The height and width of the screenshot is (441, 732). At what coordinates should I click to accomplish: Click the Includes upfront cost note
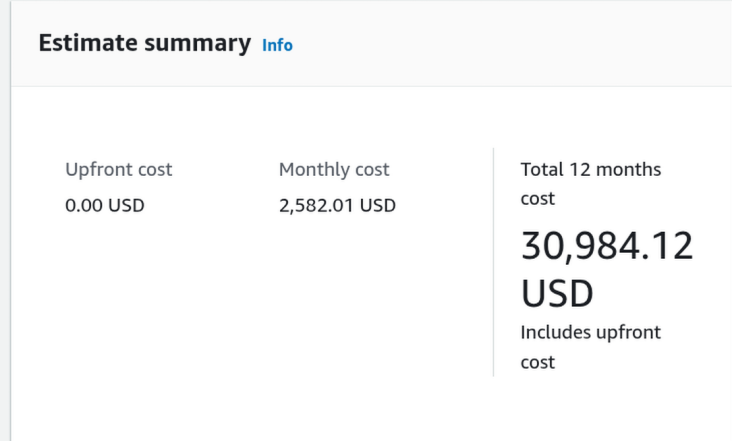coord(590,346)
